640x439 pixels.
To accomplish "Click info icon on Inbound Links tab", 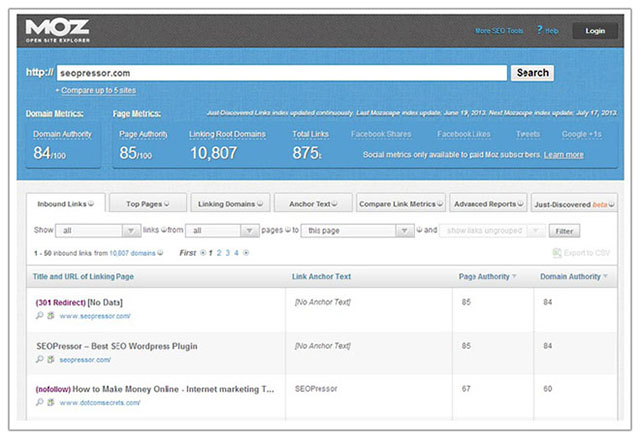I will 91,203.
